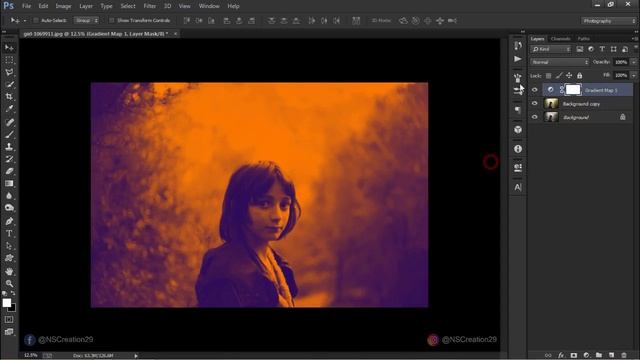
Task: Click the add layer style fx icon
Action: point(561,355)
